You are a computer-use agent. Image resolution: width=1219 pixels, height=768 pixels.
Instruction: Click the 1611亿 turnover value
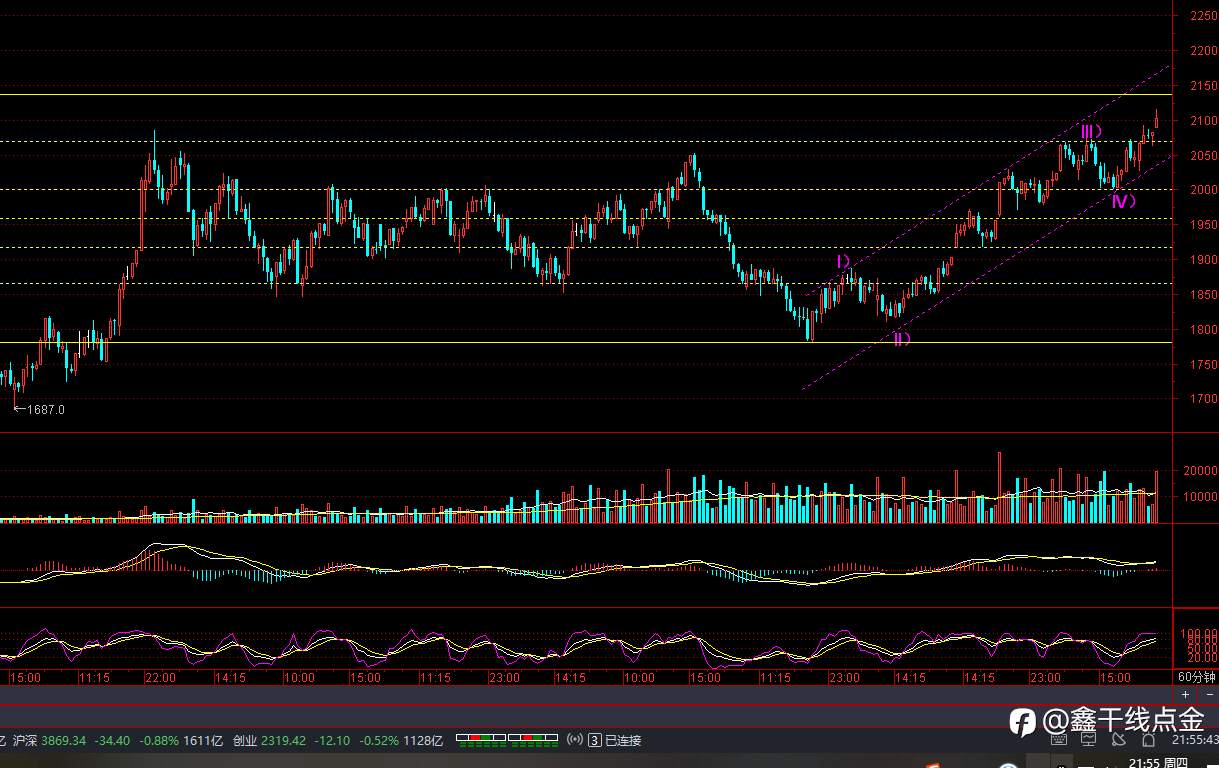204,741
